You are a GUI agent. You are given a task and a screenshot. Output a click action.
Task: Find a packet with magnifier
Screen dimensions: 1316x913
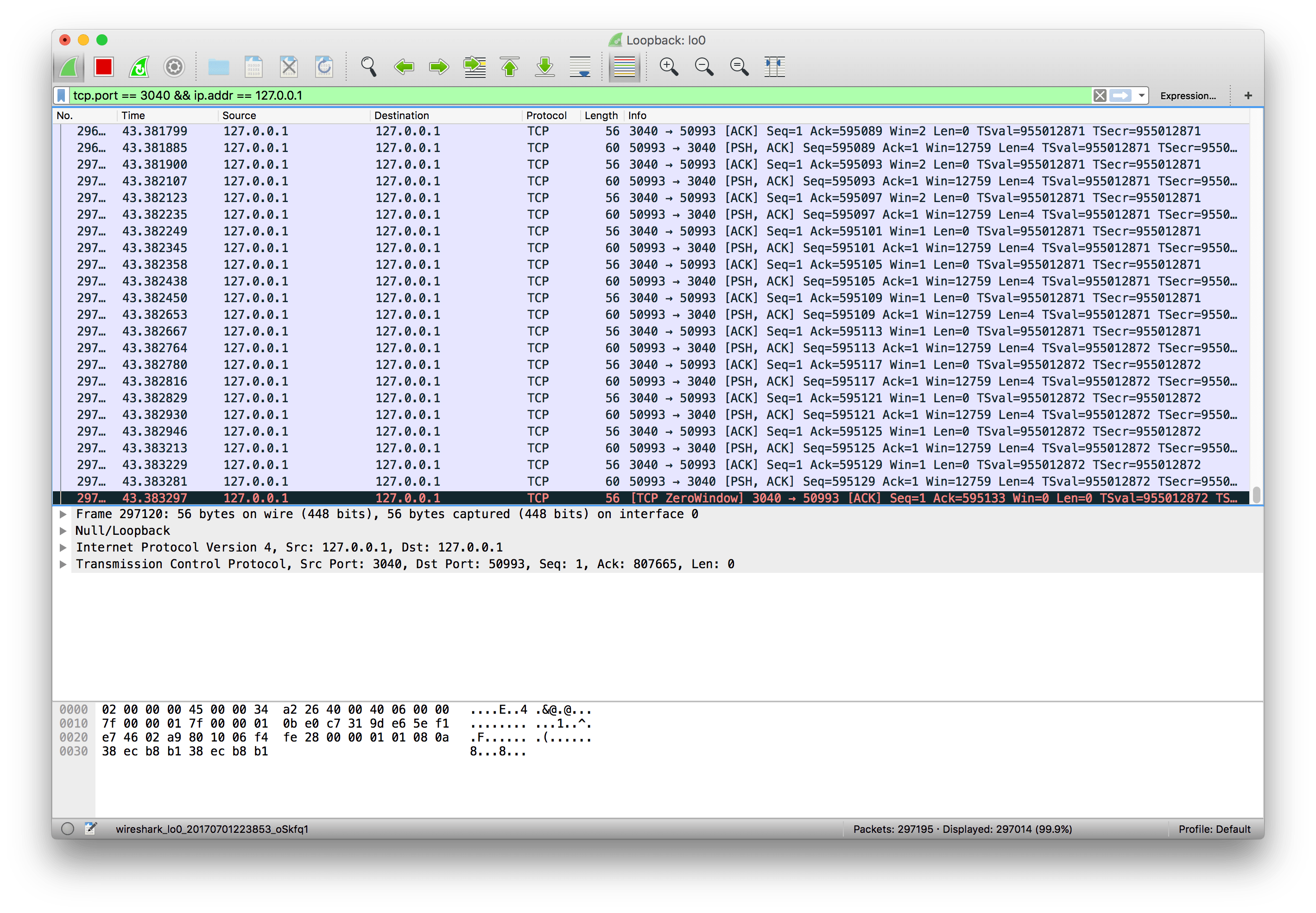point(368,67)
